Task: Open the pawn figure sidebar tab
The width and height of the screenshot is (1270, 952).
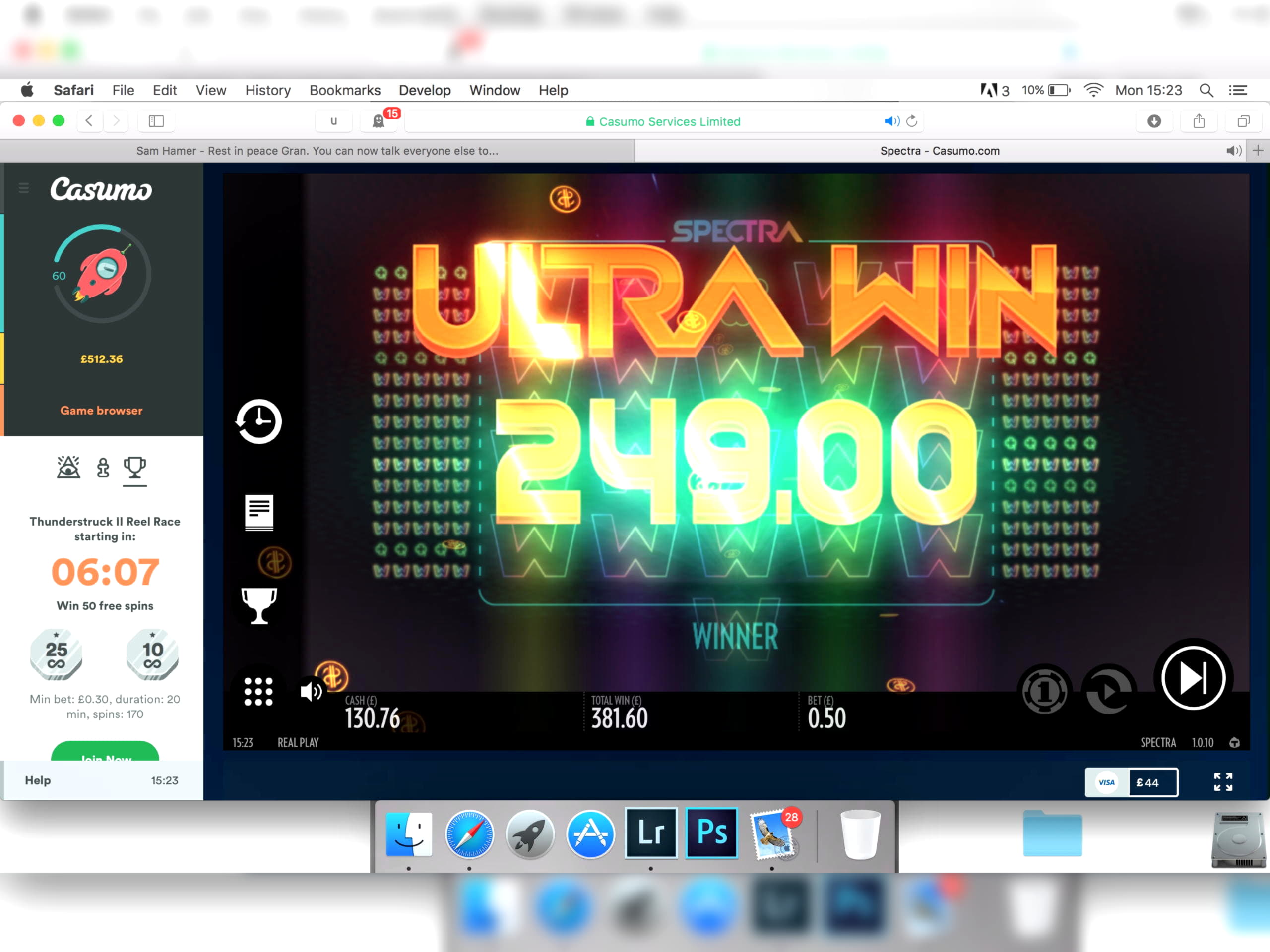Action: [103, 468]
